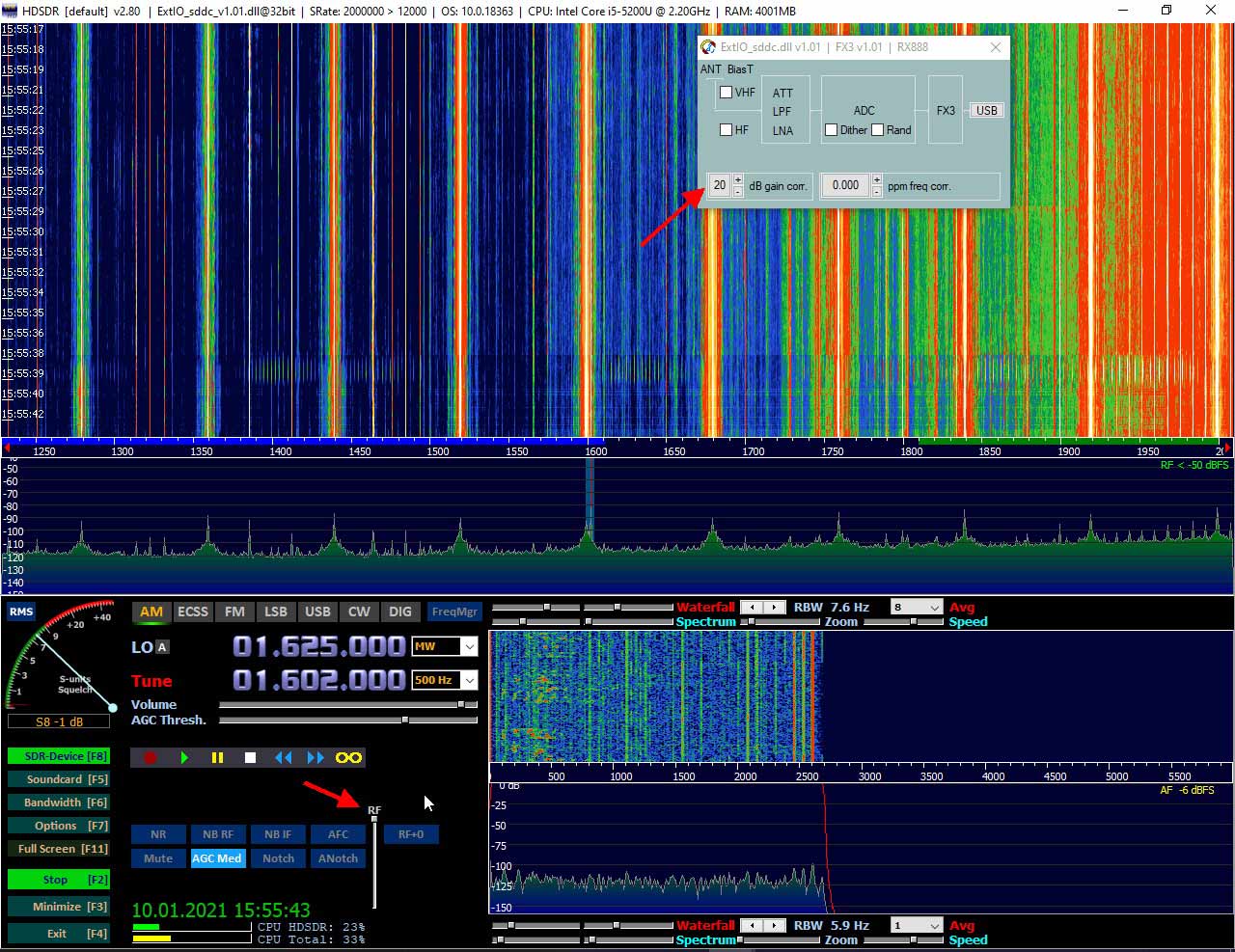Increase ppm freq correction with plus
1235x952 pixels.
[x=876, y=180]
